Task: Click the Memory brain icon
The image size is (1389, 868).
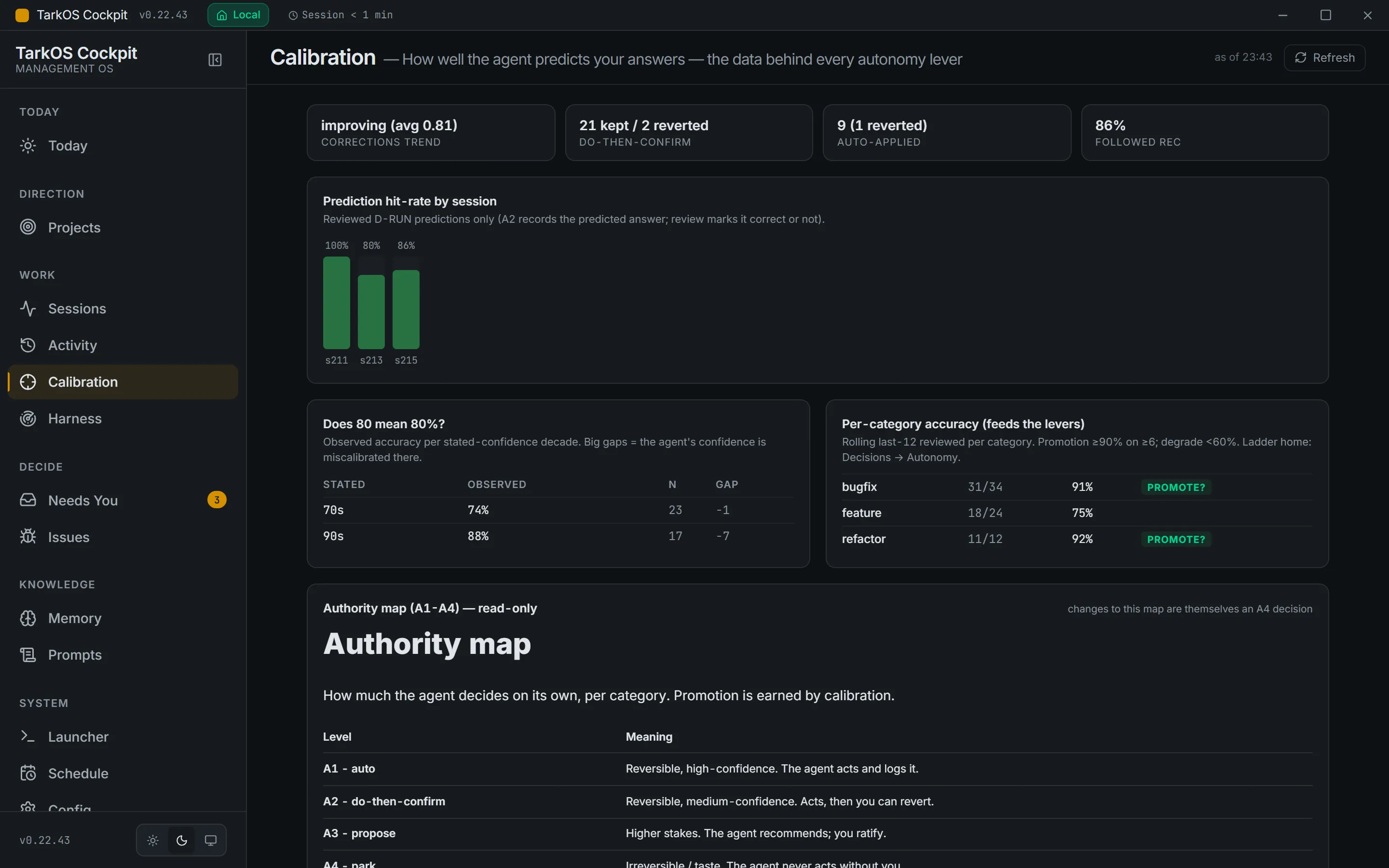Action: [x=27, y=618]
